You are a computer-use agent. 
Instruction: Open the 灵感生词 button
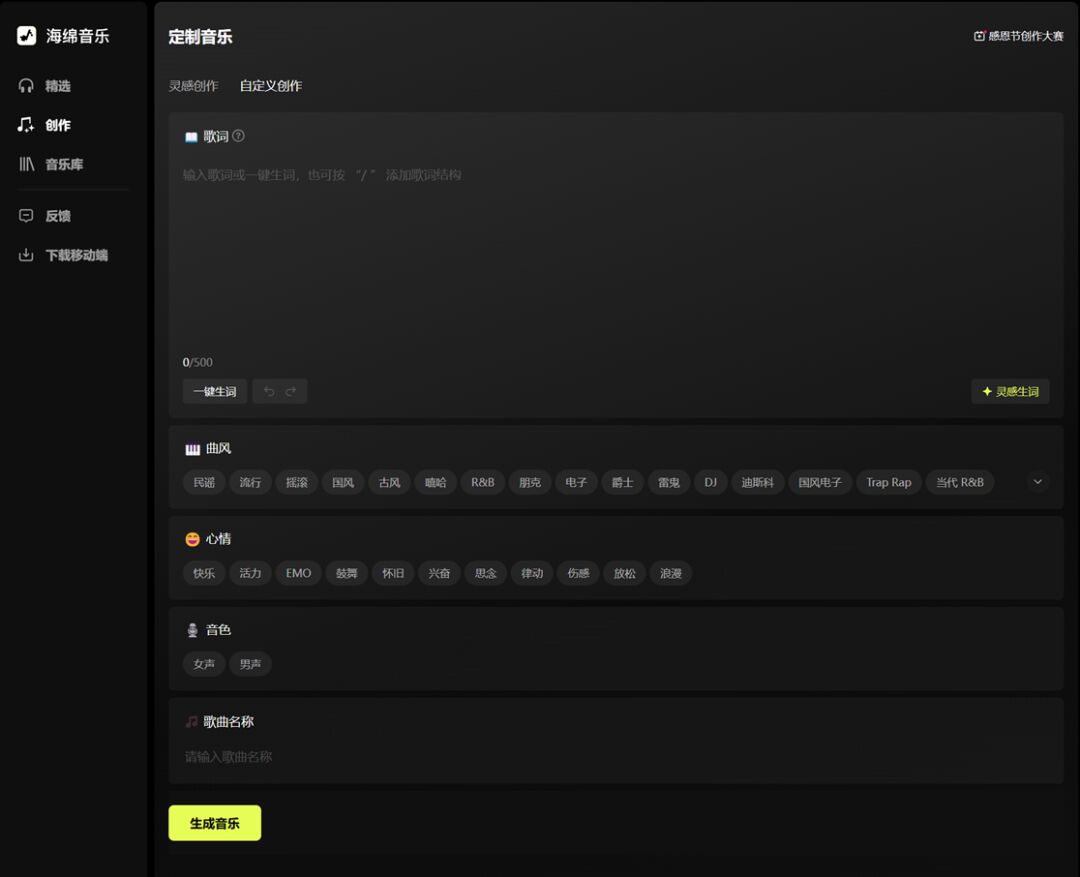pos(1010,391)
